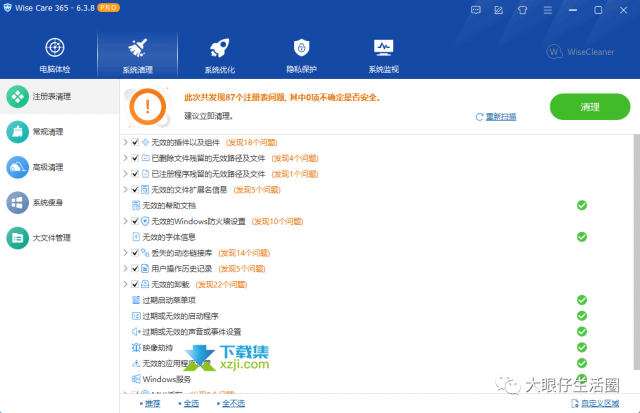Viewport: 640px width, 413px height.
Task: Switch to the 系统清理 tab
Action: pyautogui.click(x=138, y=55)
